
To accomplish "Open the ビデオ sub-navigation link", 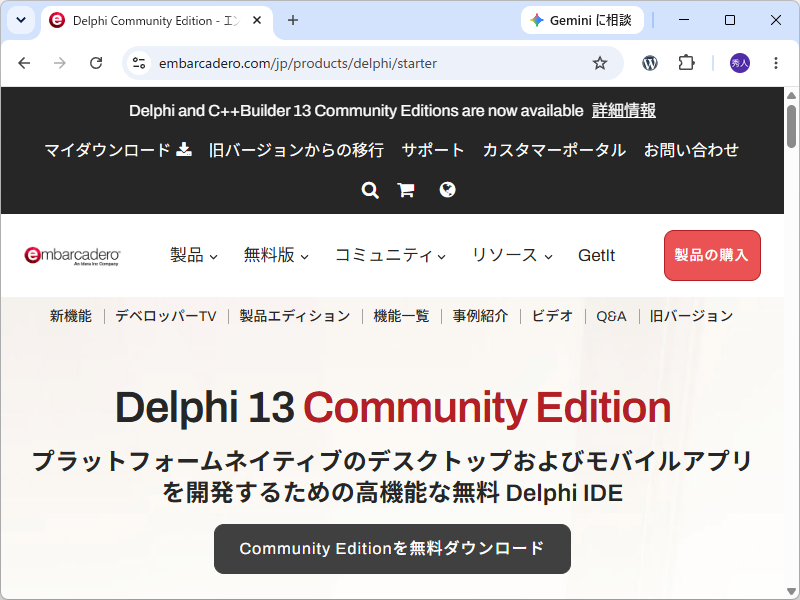I will pyautogui.click(x=552, y=316).
